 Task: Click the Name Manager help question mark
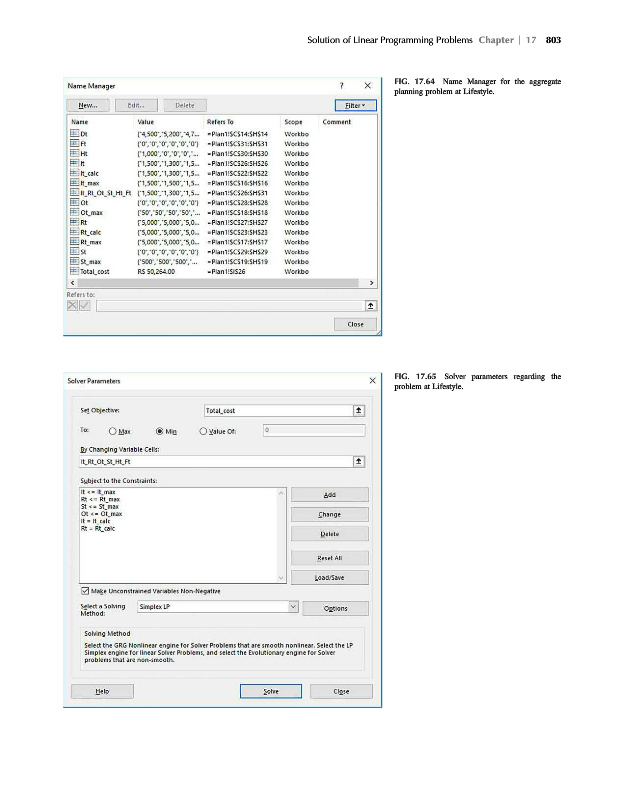click(x=342, y=86)
